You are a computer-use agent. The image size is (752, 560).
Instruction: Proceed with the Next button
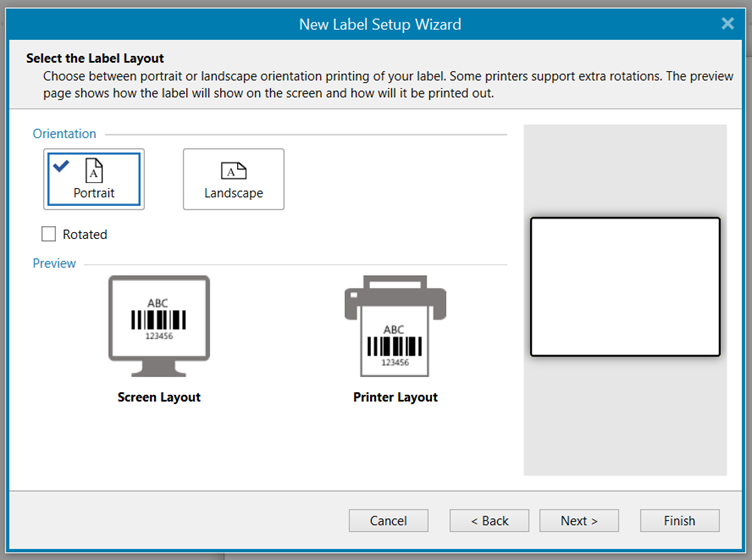pyautogui.click(x=579, y=520)
